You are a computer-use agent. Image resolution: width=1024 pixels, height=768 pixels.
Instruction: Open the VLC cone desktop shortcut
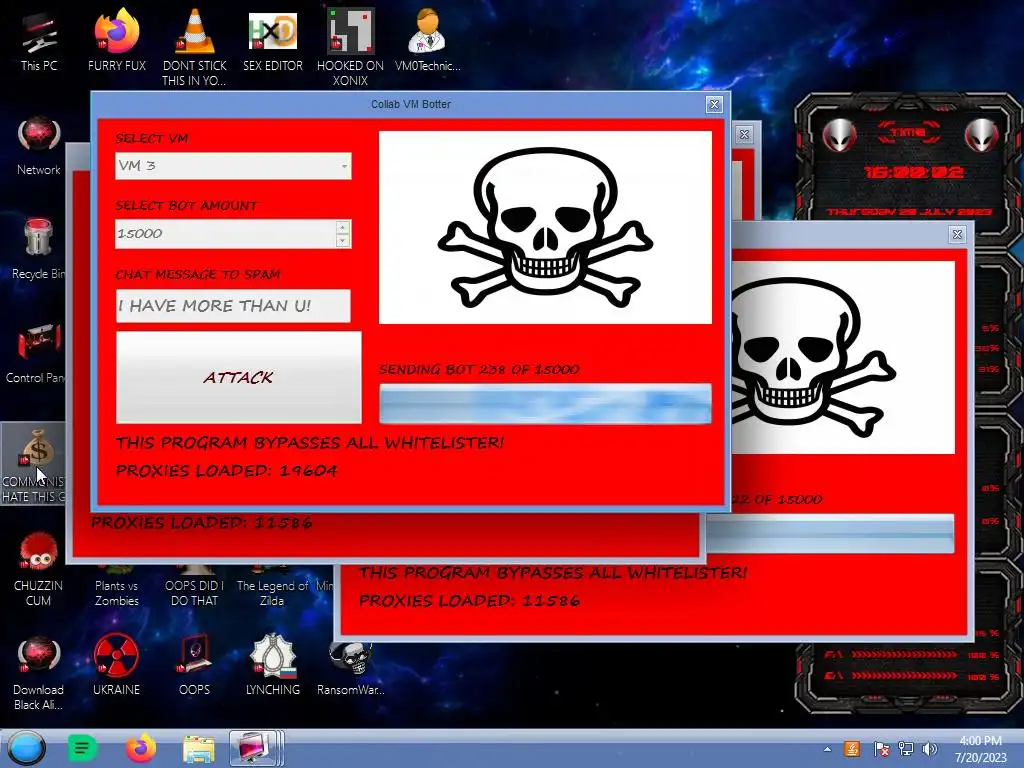(x=194, y=47)
